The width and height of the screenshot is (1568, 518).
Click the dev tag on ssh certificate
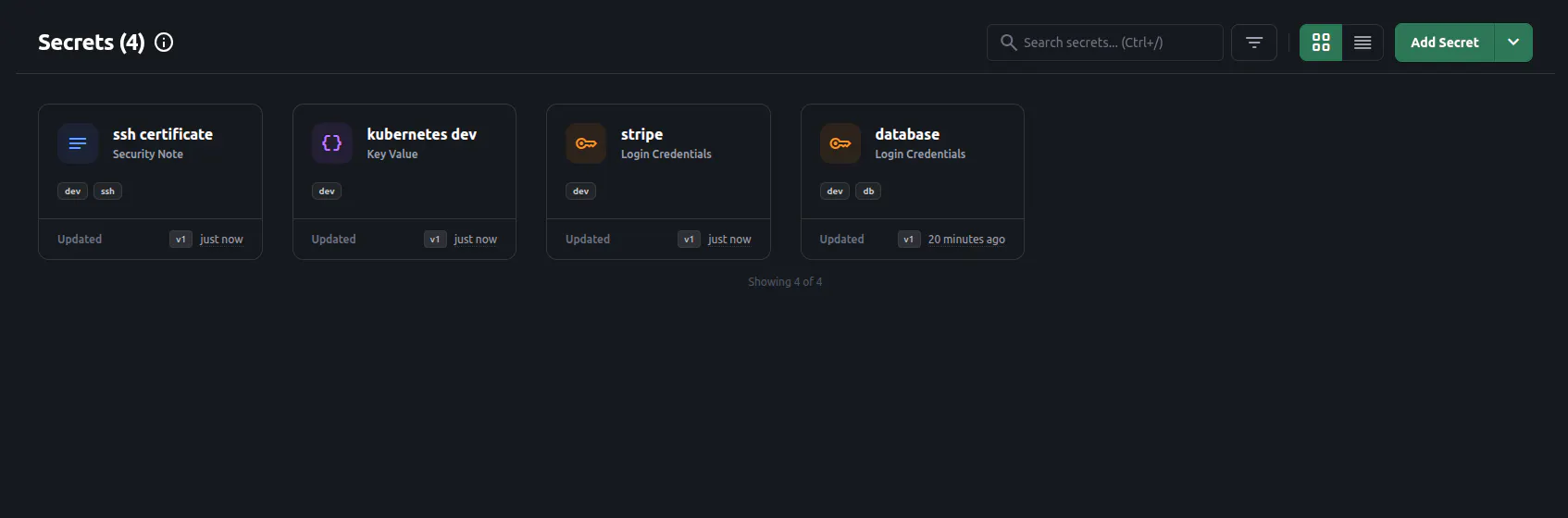click(x=72, y=191)
